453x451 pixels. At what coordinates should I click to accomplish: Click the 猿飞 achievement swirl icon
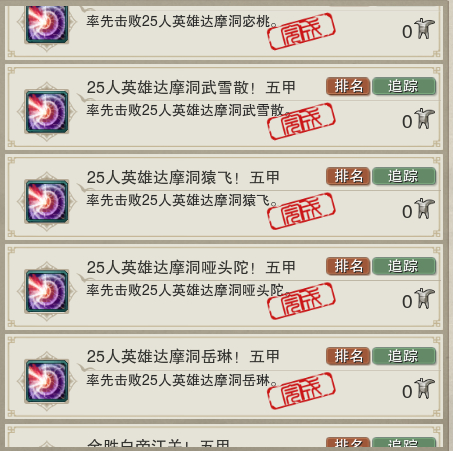(47, 201)
